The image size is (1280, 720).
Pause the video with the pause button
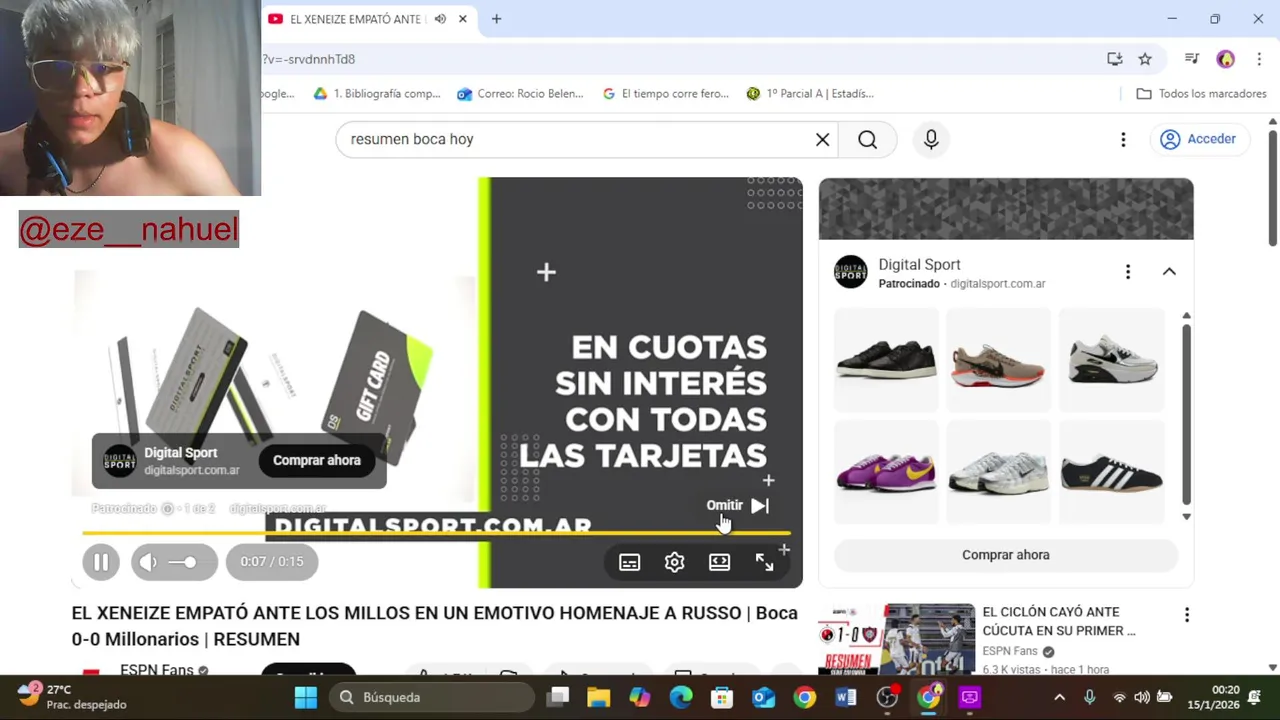101,562
